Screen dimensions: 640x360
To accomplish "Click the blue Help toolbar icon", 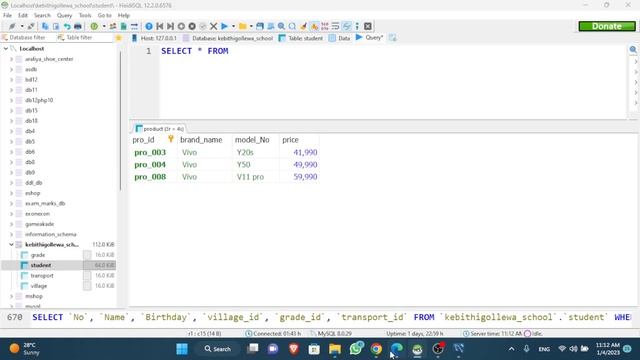I will click(x=149, y=26).
